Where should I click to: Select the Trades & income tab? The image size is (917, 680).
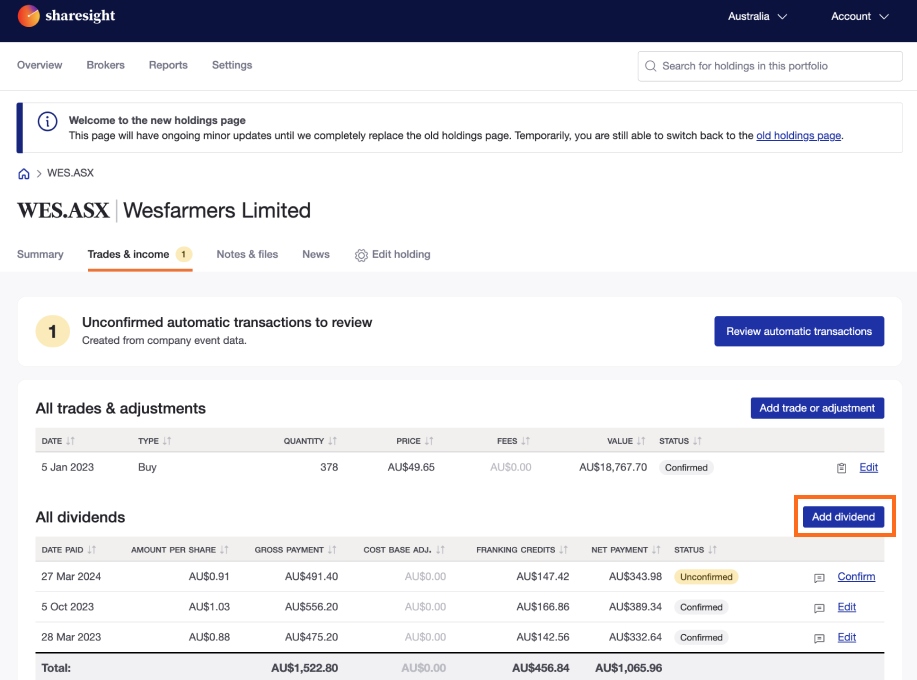[140, 254]
